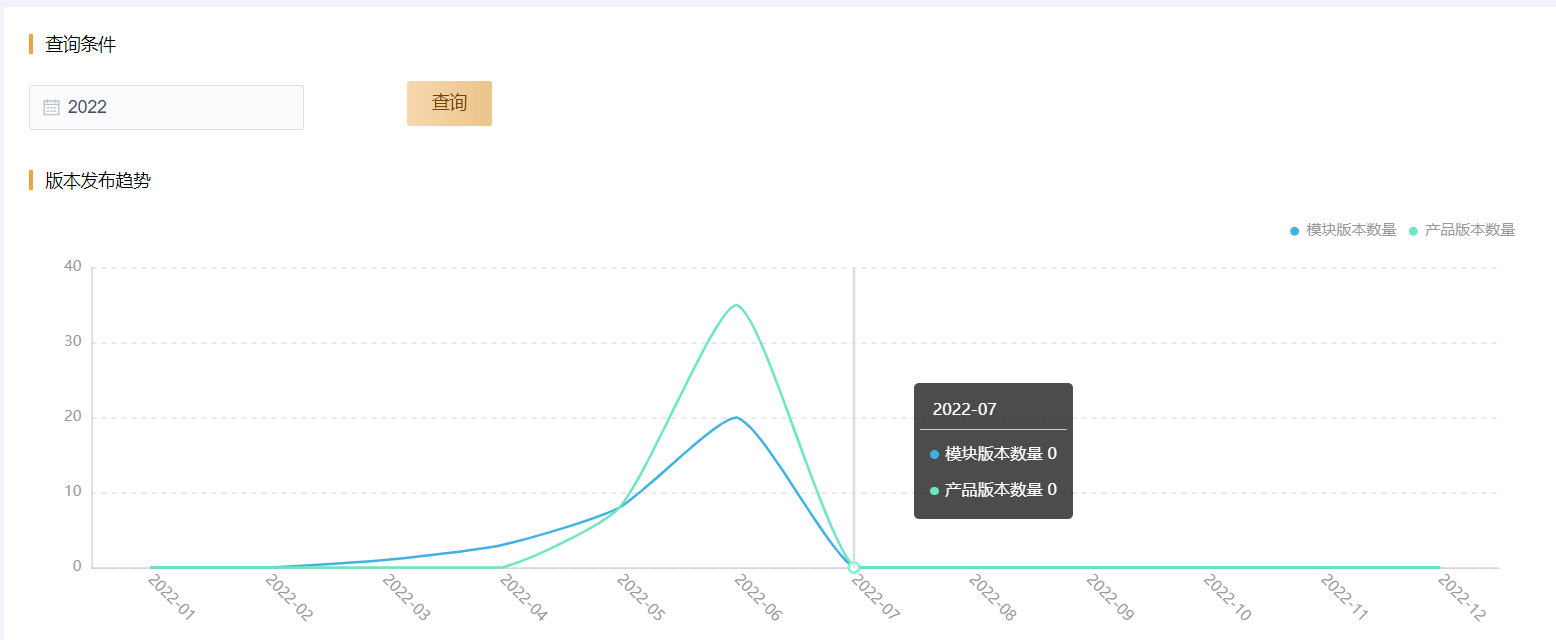Click the green curve peak at 2022-06
Image resolution: width=1556 pixels, height=640 pixels.
pos(736,305)
